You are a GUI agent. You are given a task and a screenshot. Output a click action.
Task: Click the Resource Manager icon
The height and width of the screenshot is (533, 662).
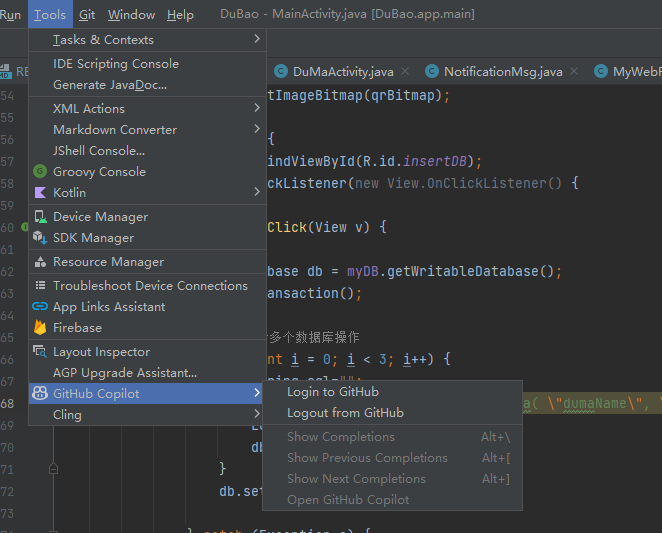tap(40, 262)
